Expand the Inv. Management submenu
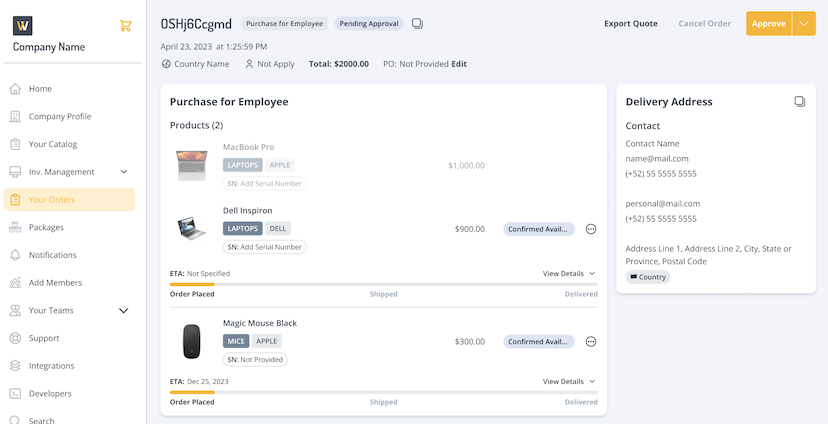 tap(124, 172)
